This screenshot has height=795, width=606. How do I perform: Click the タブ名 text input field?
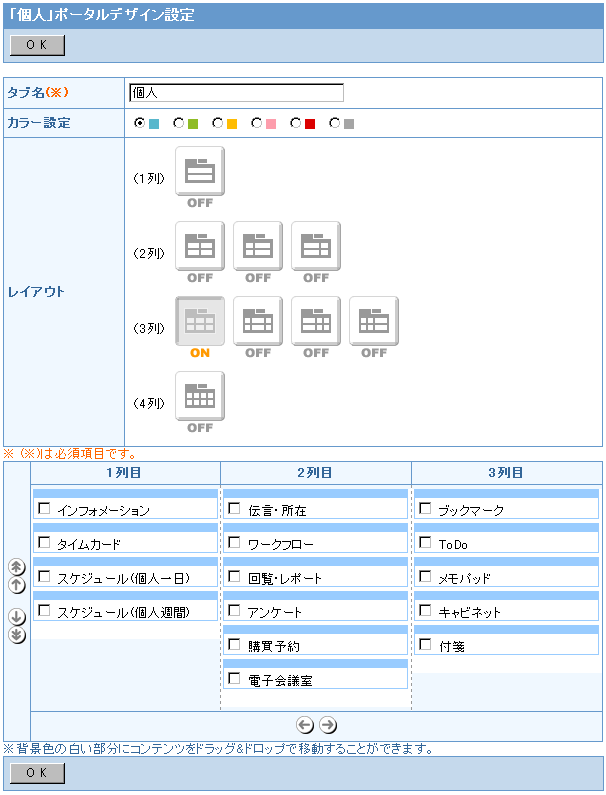tap(236, 93)
